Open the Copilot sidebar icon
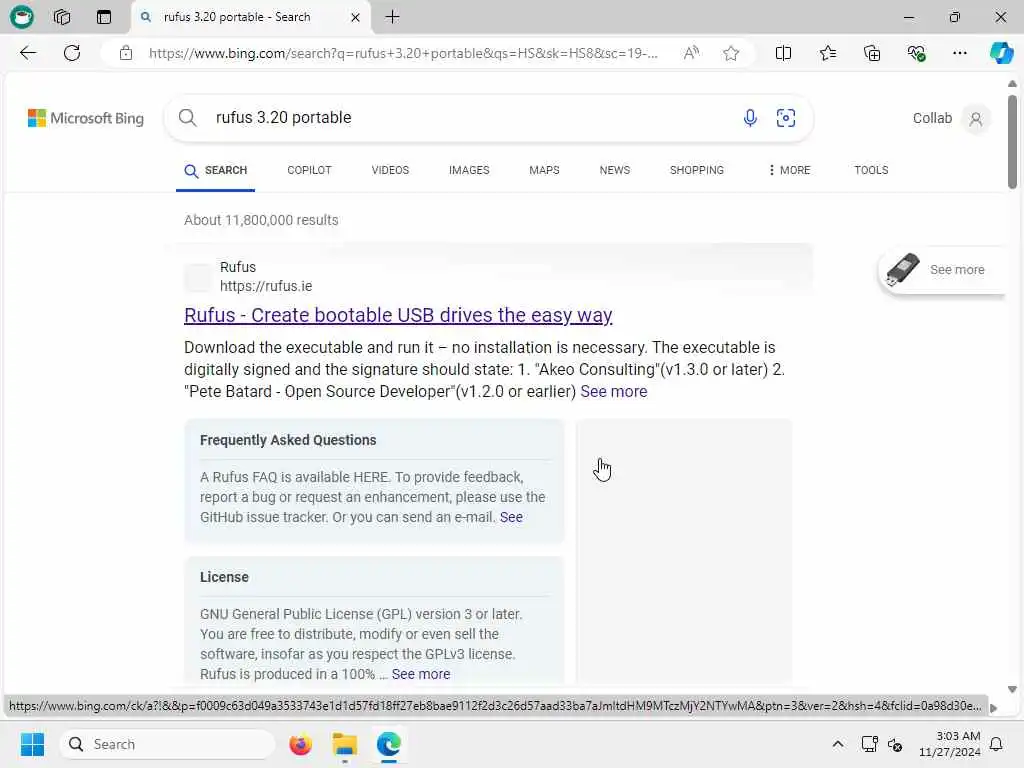 click(x=1001, y=53)
